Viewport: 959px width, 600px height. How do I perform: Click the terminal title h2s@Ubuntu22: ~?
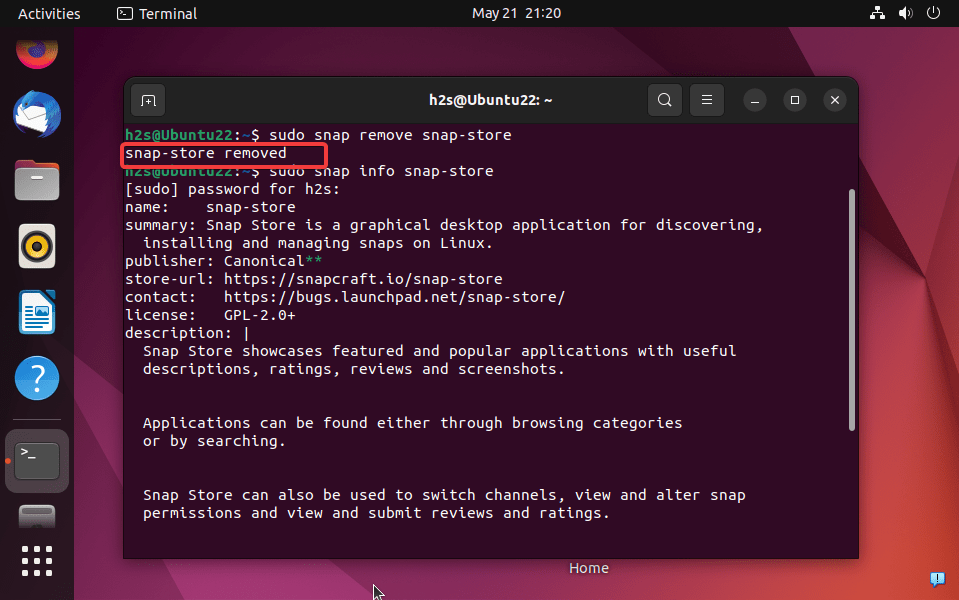coord(491,100)
